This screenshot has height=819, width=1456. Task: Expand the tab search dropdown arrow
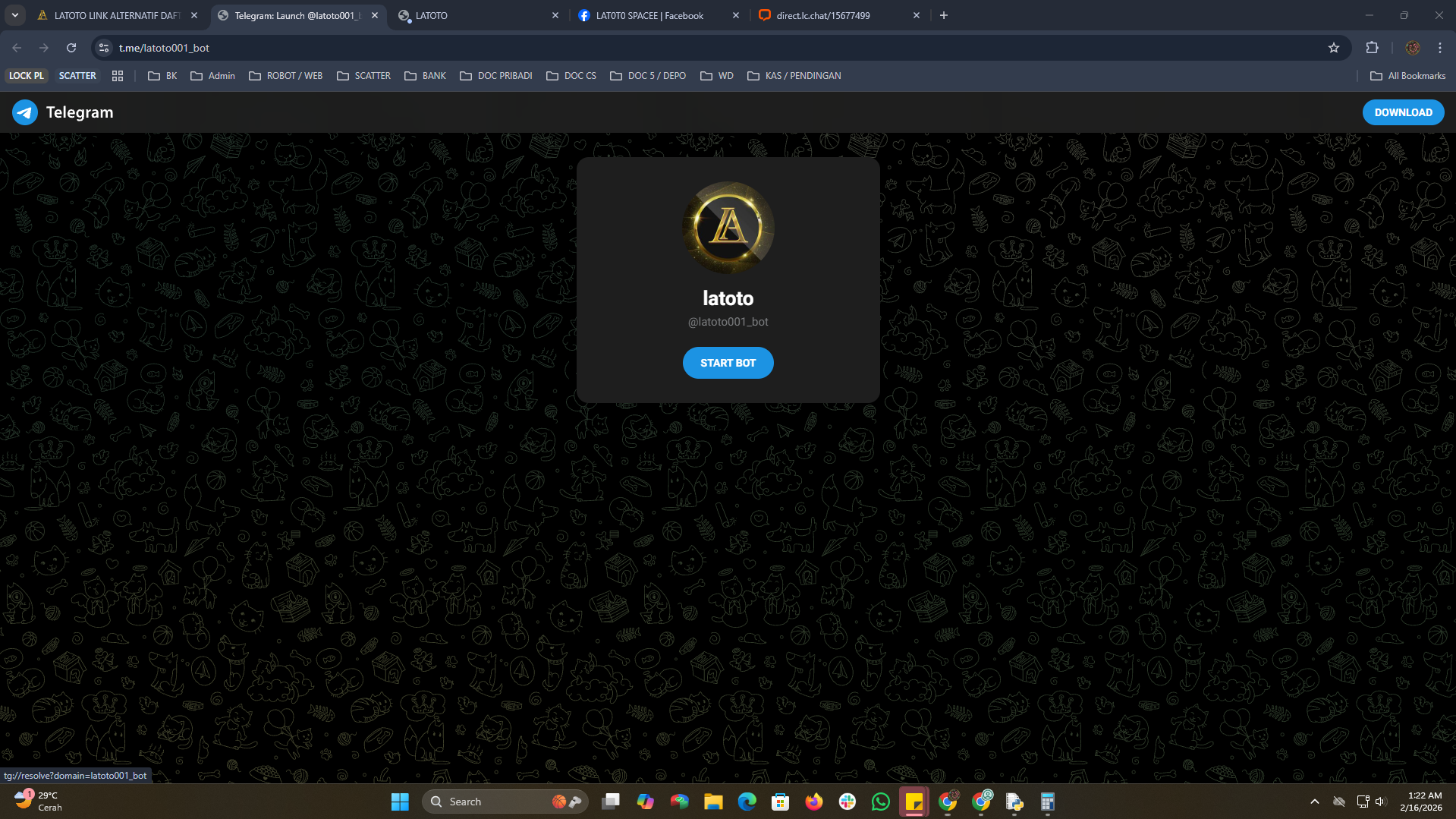pos(14,15)
